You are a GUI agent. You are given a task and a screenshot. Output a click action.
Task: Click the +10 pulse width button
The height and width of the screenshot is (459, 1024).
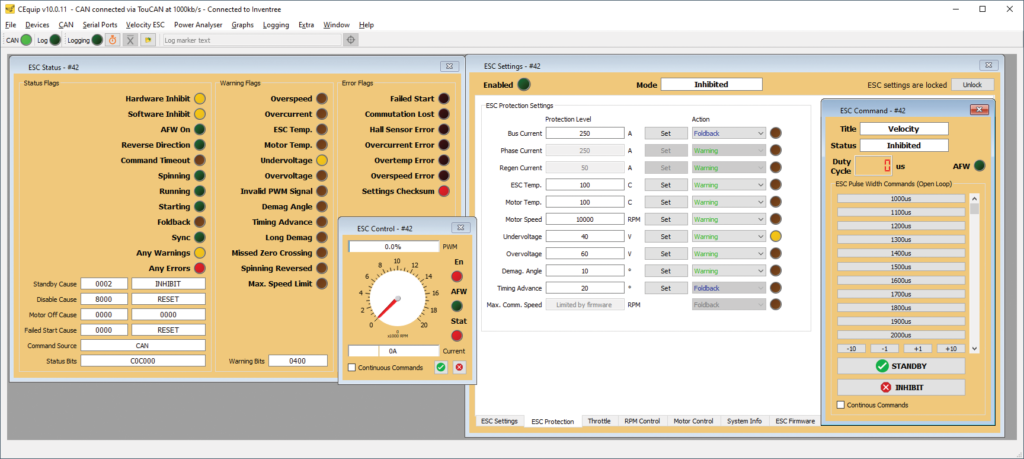tap(951, 349)
